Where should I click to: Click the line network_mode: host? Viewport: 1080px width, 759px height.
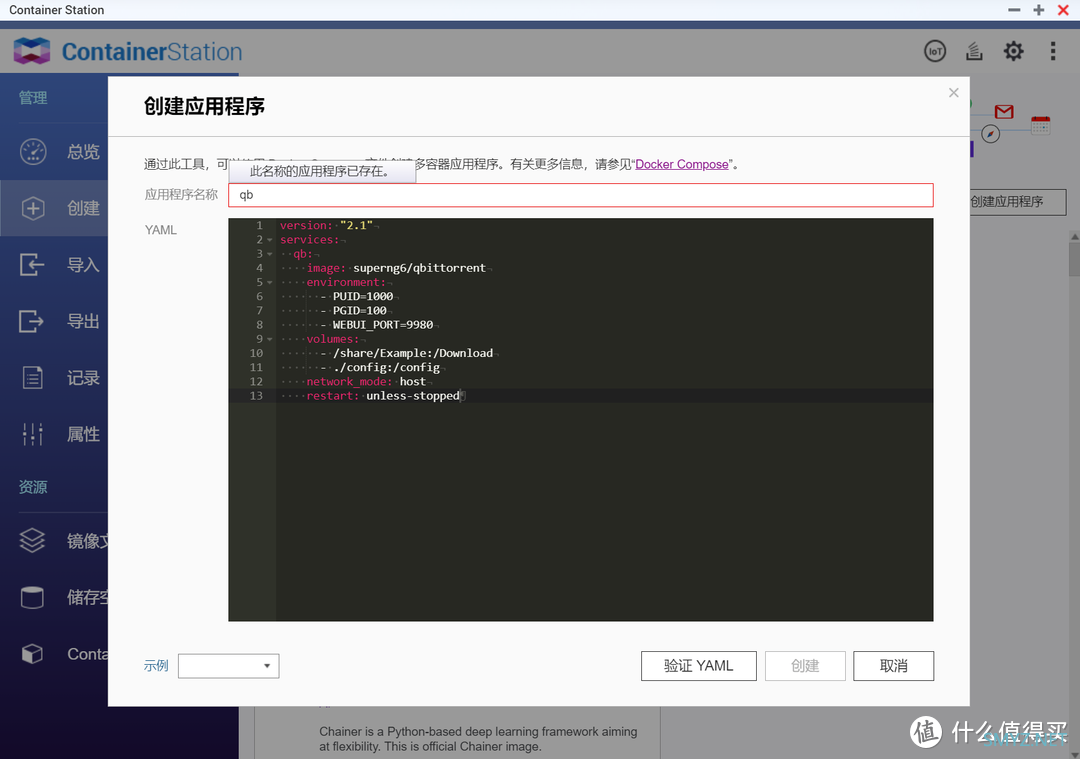(x=366, y=382)
